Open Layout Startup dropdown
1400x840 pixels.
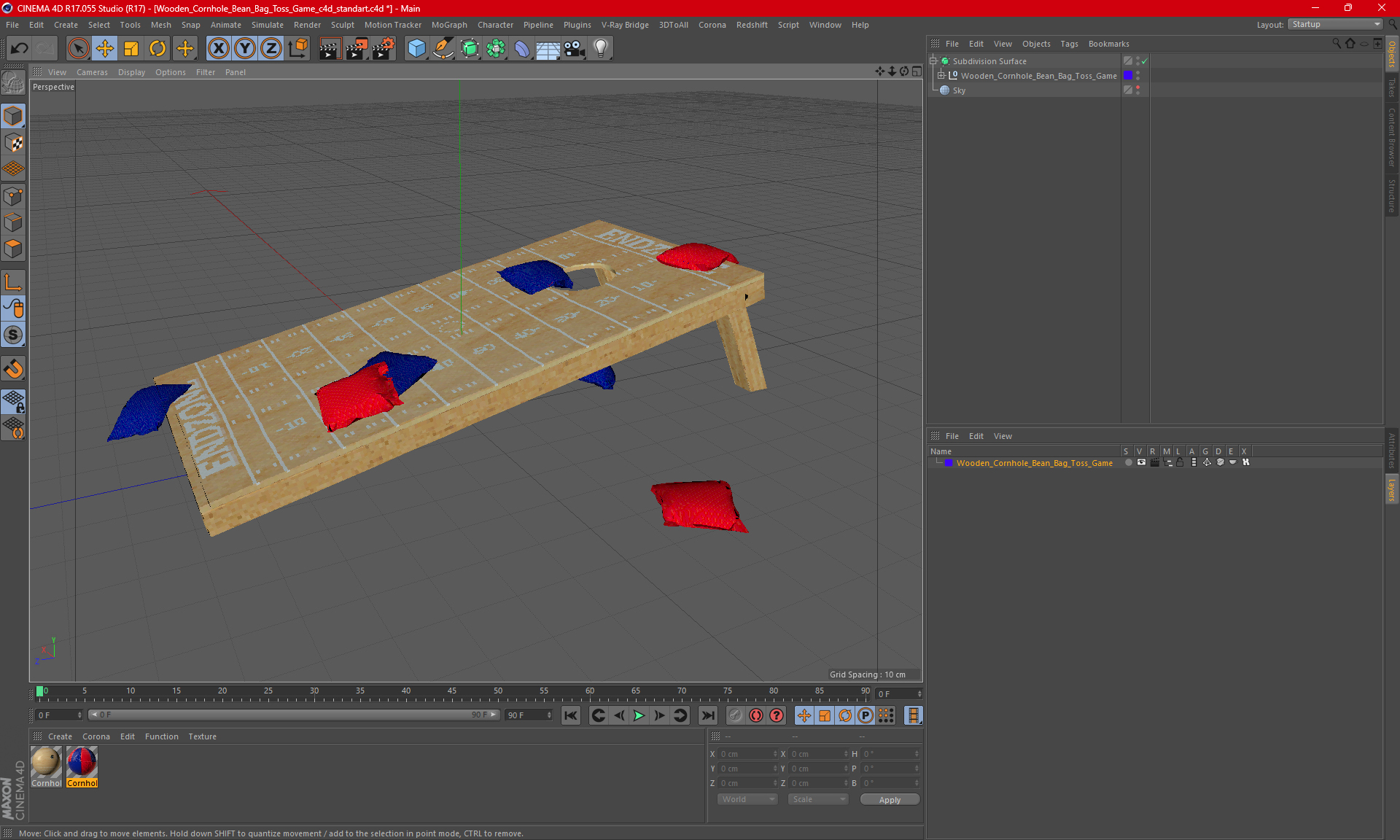(1336, 24)
